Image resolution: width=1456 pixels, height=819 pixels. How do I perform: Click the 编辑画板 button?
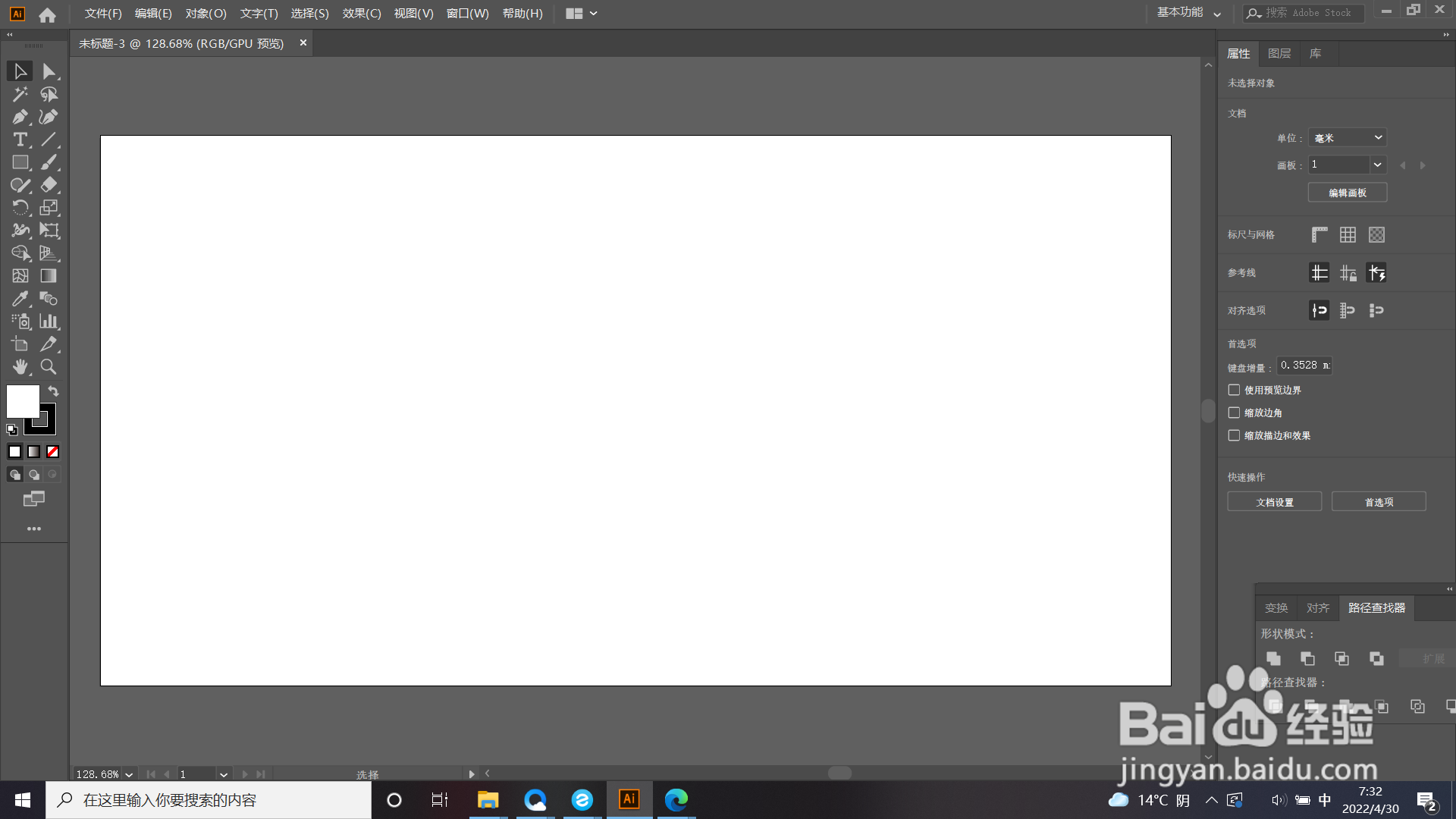click(x=1348, y=193)
